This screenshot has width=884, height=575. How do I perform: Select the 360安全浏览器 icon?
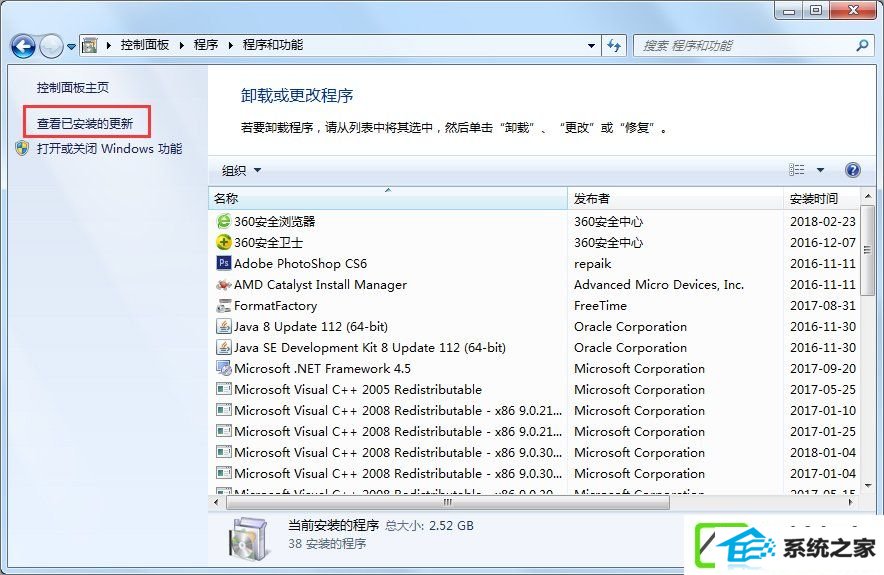tap(224, 222)
